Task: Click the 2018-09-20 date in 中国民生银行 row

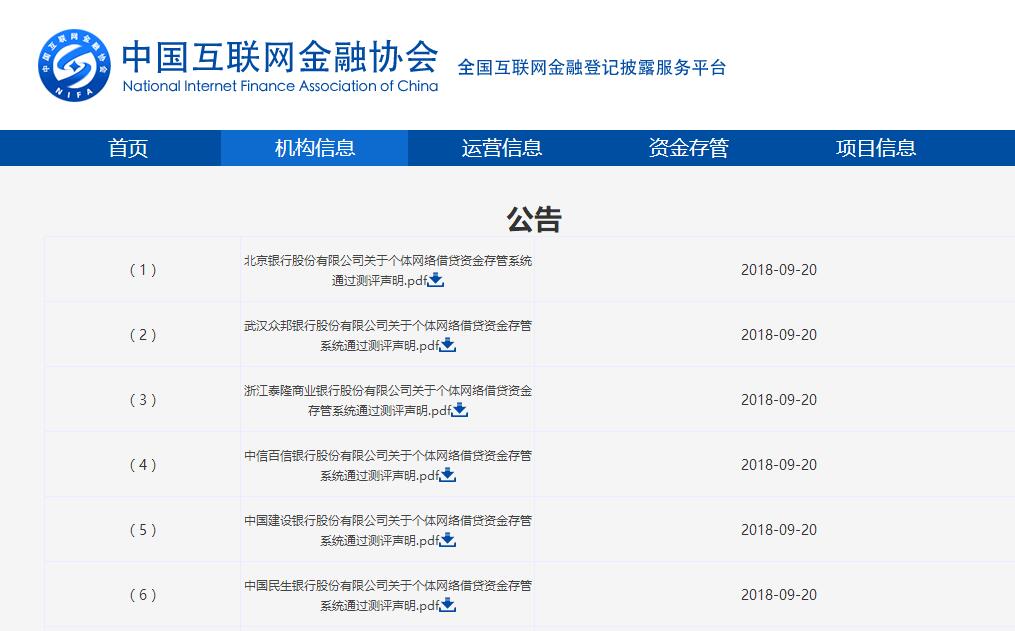Action: [779, 595]
